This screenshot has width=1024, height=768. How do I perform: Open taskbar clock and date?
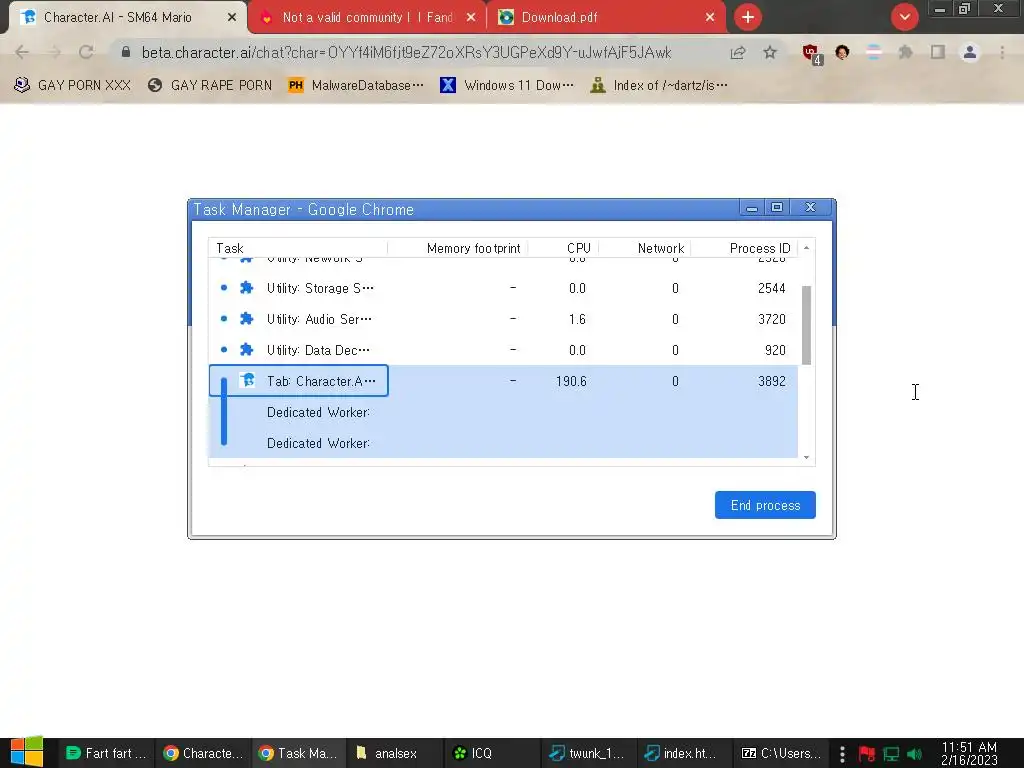pos(969,753)
